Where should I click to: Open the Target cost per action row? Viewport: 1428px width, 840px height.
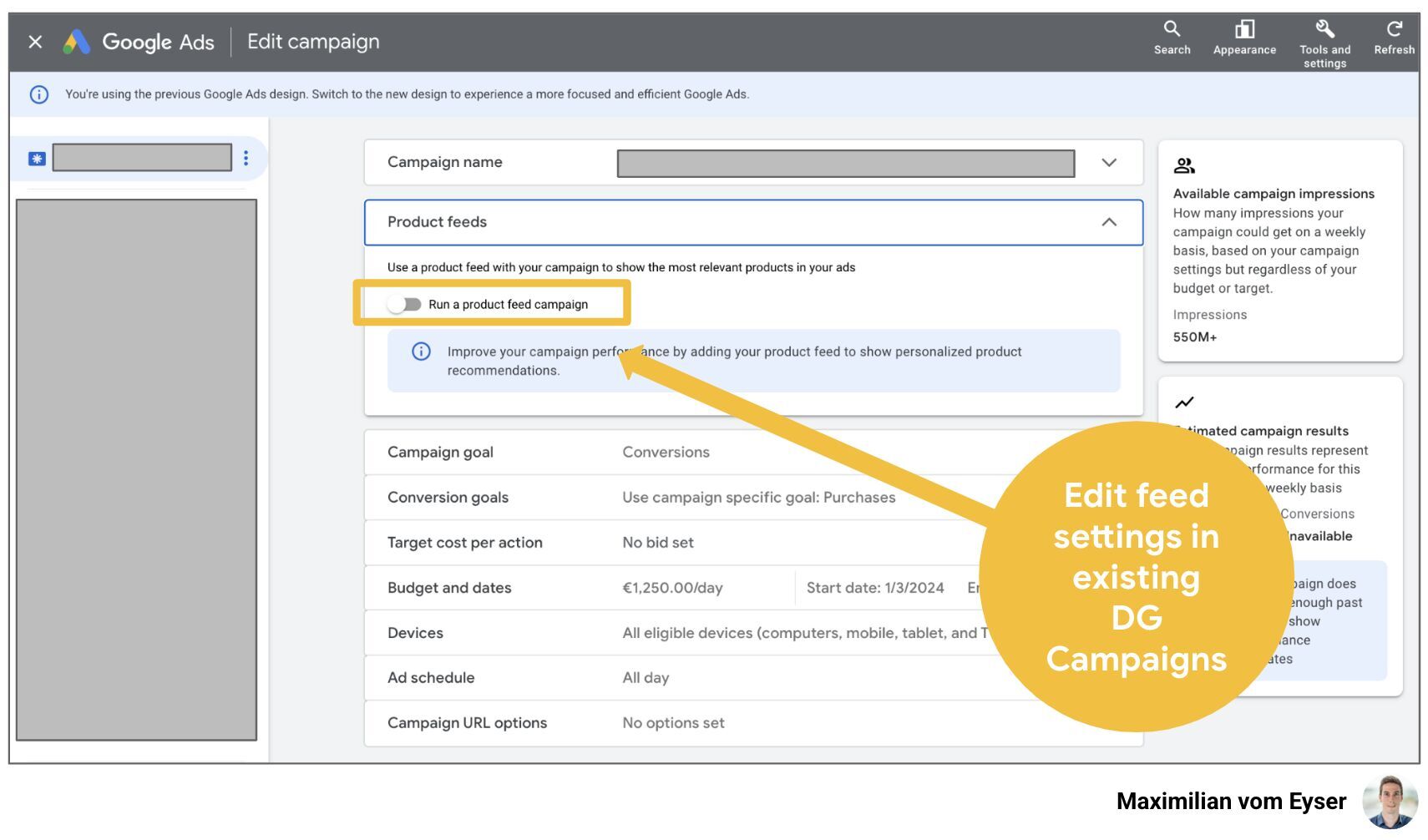pyautogui.click(x=753, y=543)
